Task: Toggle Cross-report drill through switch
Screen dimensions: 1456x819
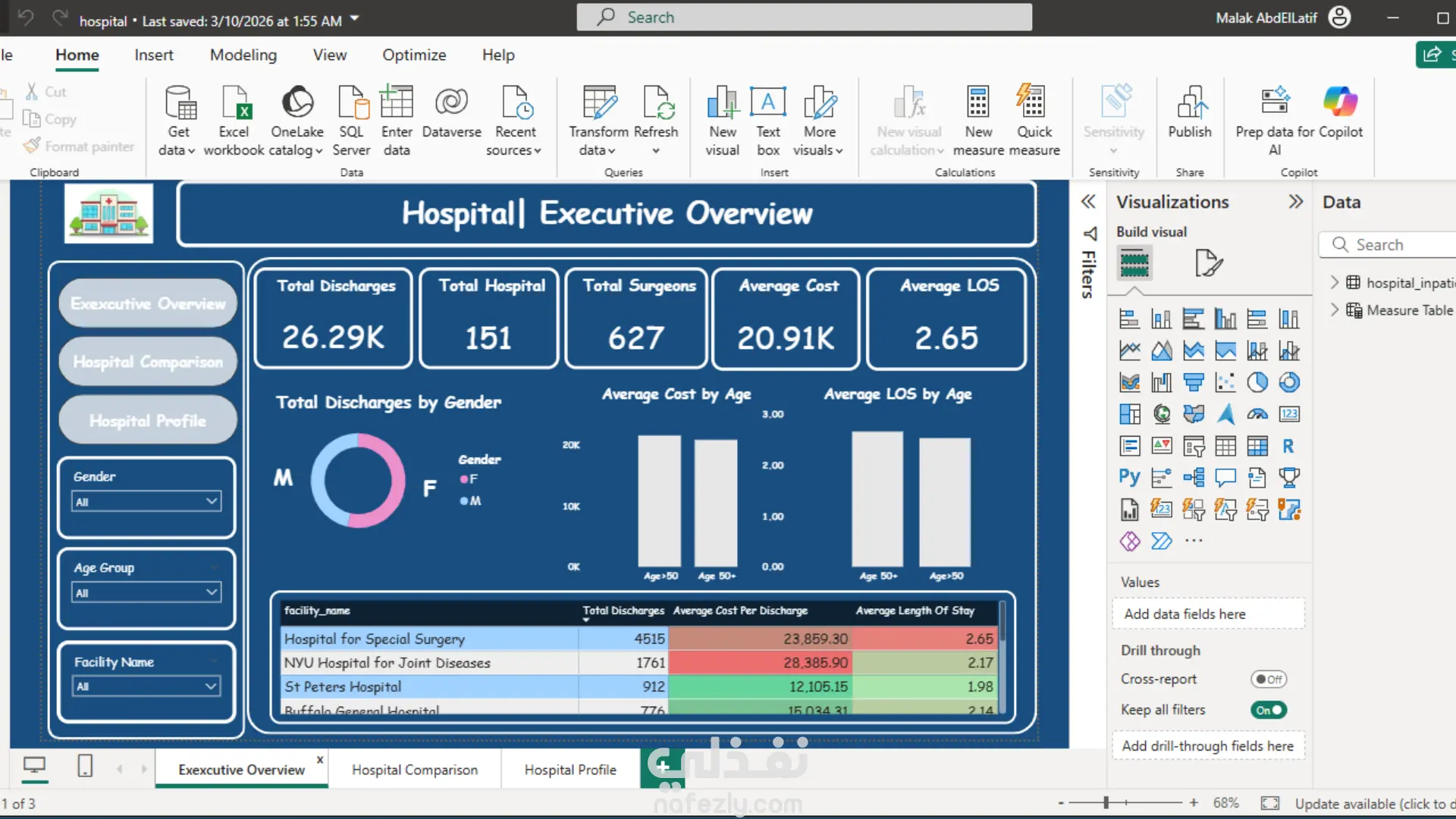Action: point(1268,679)
